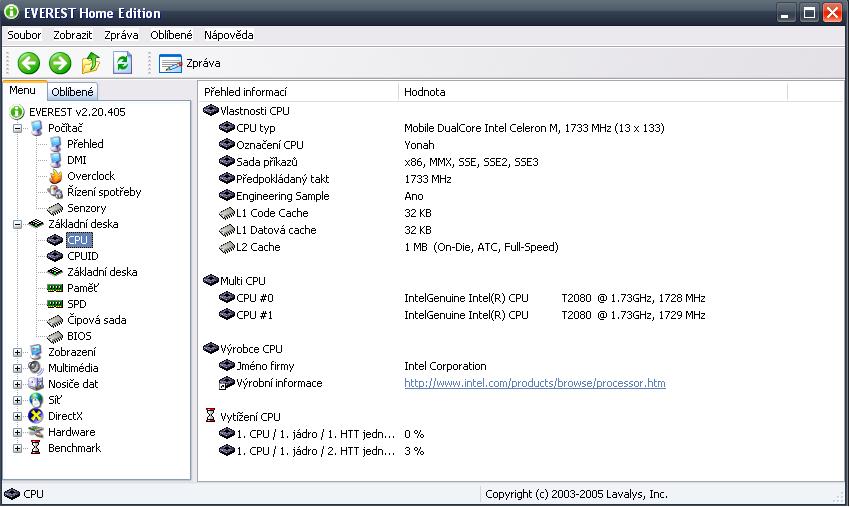Click the Nosiče dat drive icon
Screen dimensions: 850x508
coord(36,384)
